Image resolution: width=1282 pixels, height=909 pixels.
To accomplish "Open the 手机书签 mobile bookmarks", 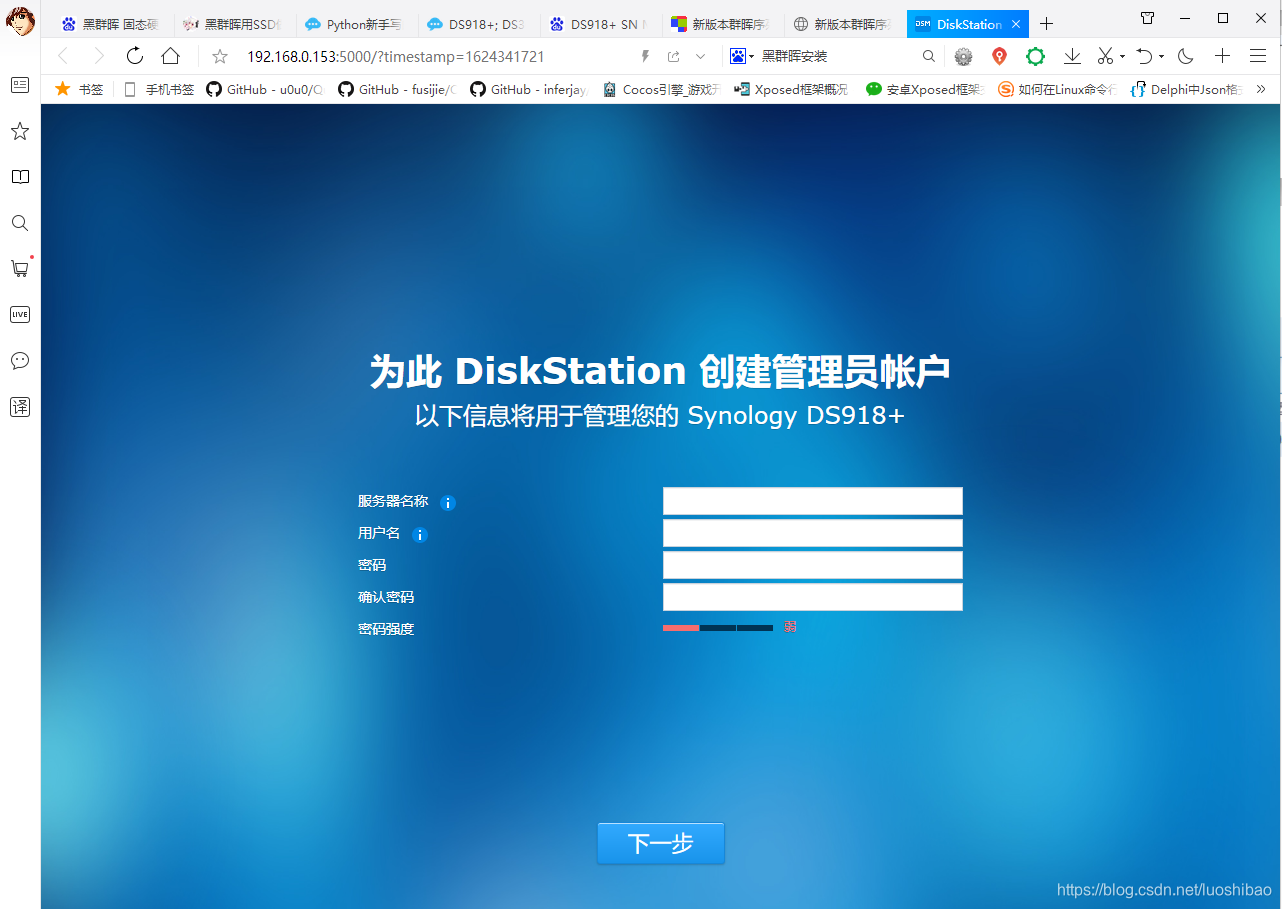I will (160, 89).
